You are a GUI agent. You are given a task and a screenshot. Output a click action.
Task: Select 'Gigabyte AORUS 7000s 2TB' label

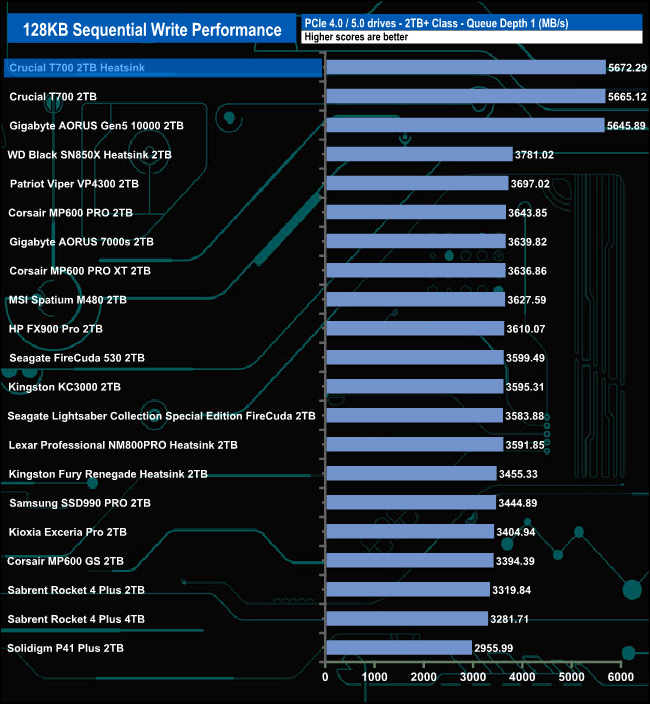point(81,242)
